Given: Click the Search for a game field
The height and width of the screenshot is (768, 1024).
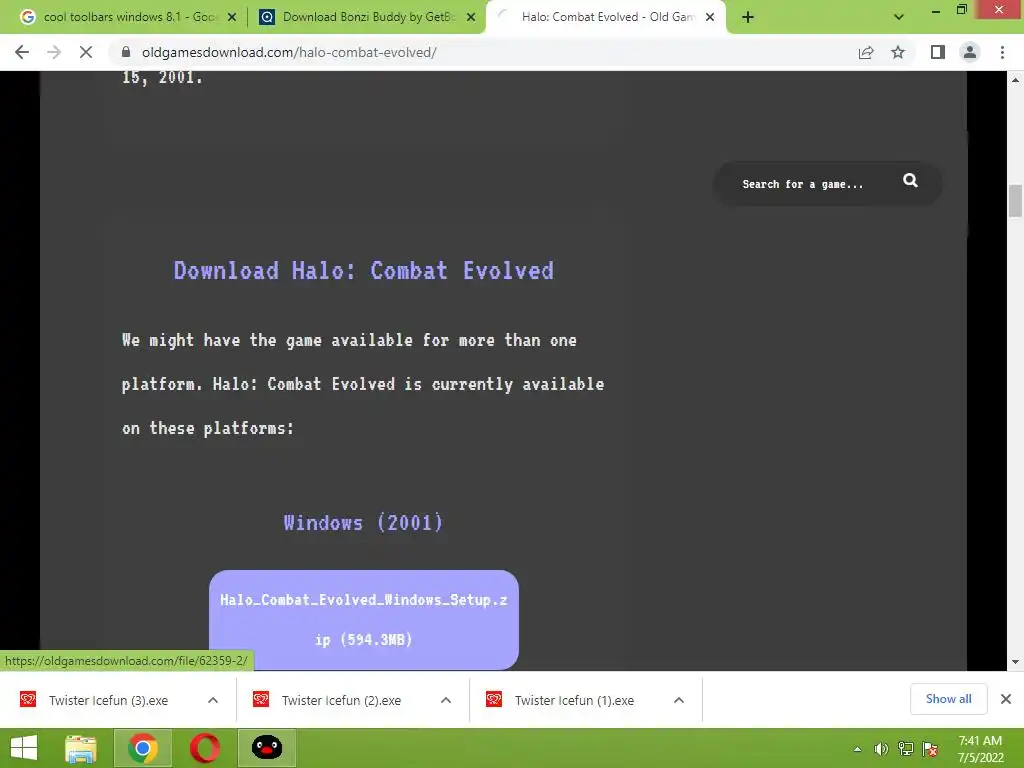Looking at the screenshot, I should click(x=803, y=184).
